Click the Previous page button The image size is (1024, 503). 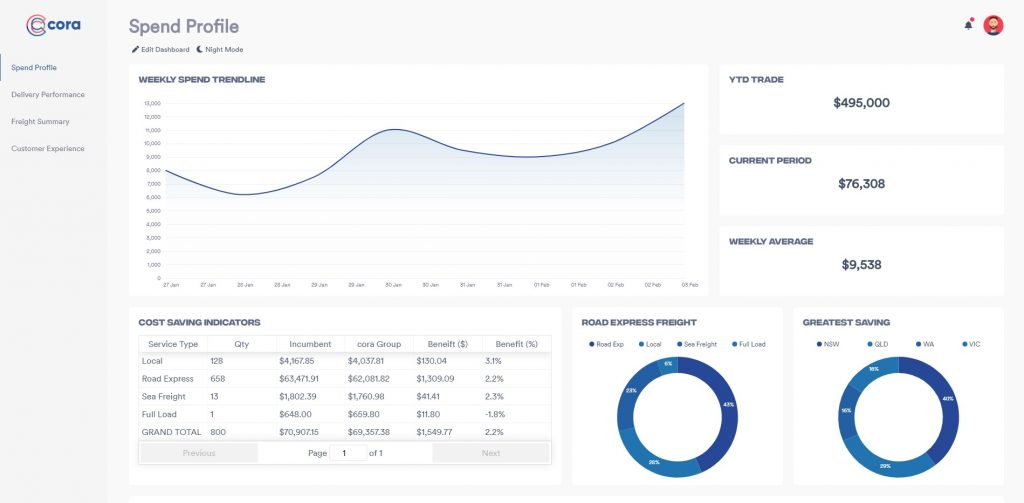pyautogui.click(x=199, y=453)
